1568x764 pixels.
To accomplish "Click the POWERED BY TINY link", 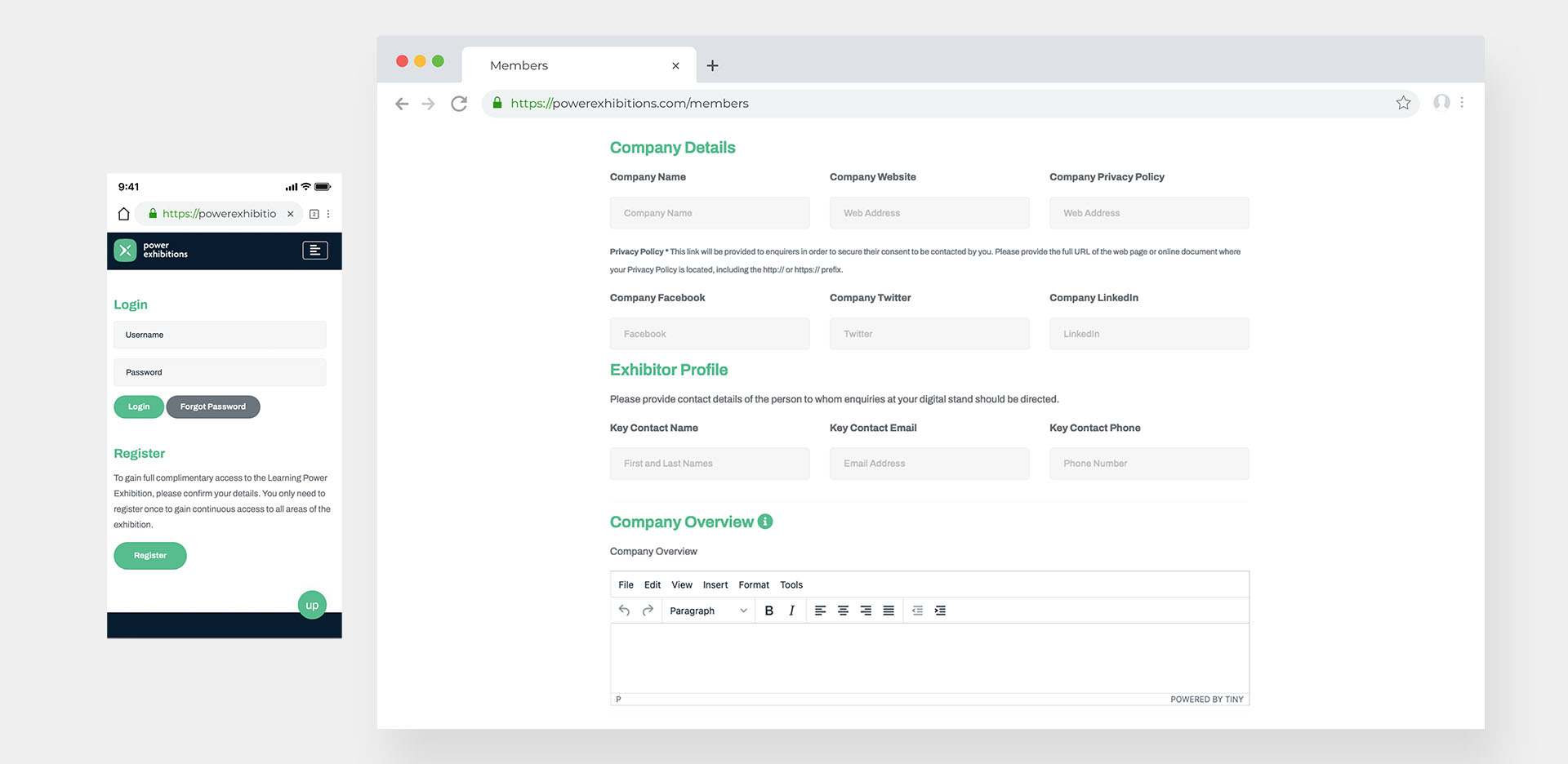I will point(1206,700).
